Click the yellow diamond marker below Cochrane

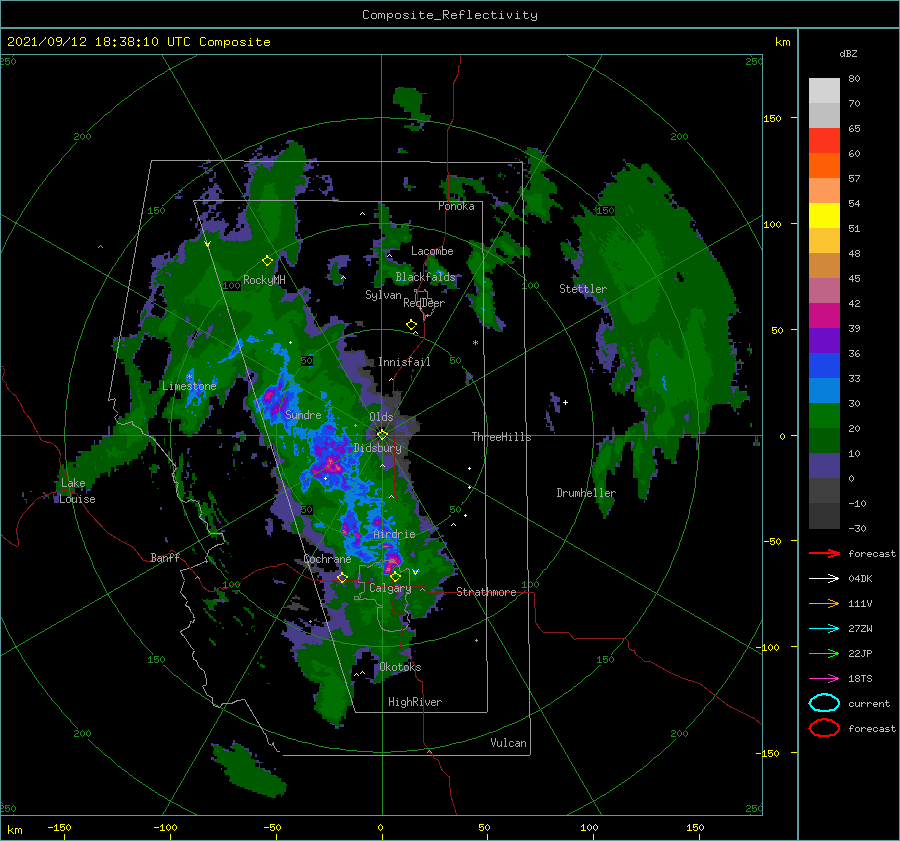[x=342, y=578]
